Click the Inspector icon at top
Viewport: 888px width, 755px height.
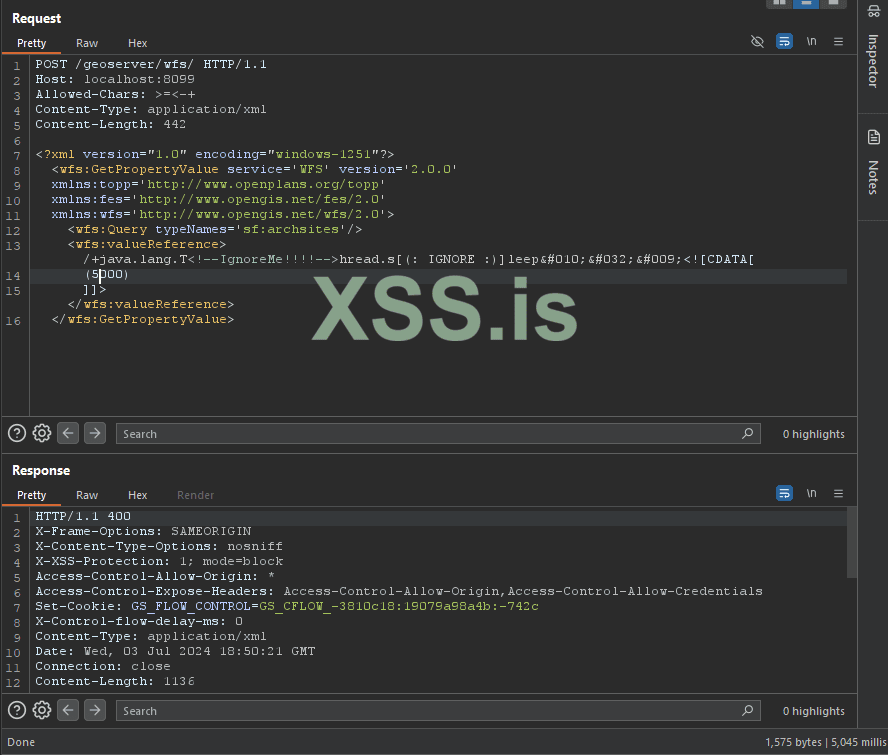coord(873,11)
